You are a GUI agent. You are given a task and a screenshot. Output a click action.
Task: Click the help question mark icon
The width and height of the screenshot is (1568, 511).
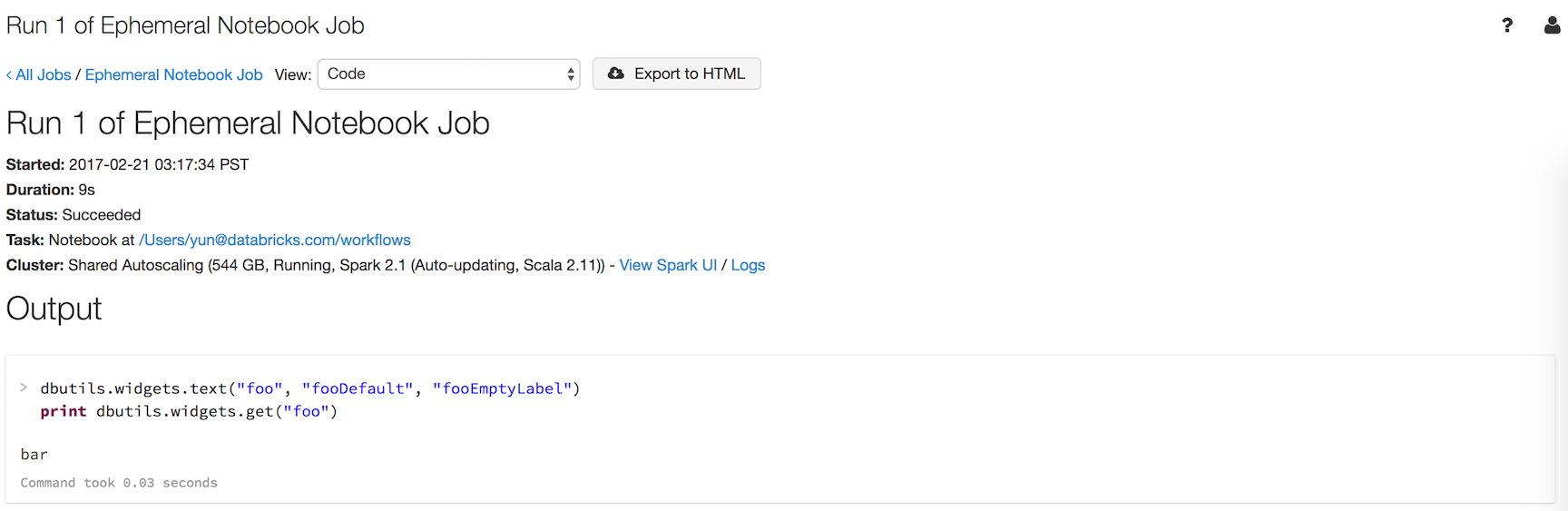(1507, 25)
